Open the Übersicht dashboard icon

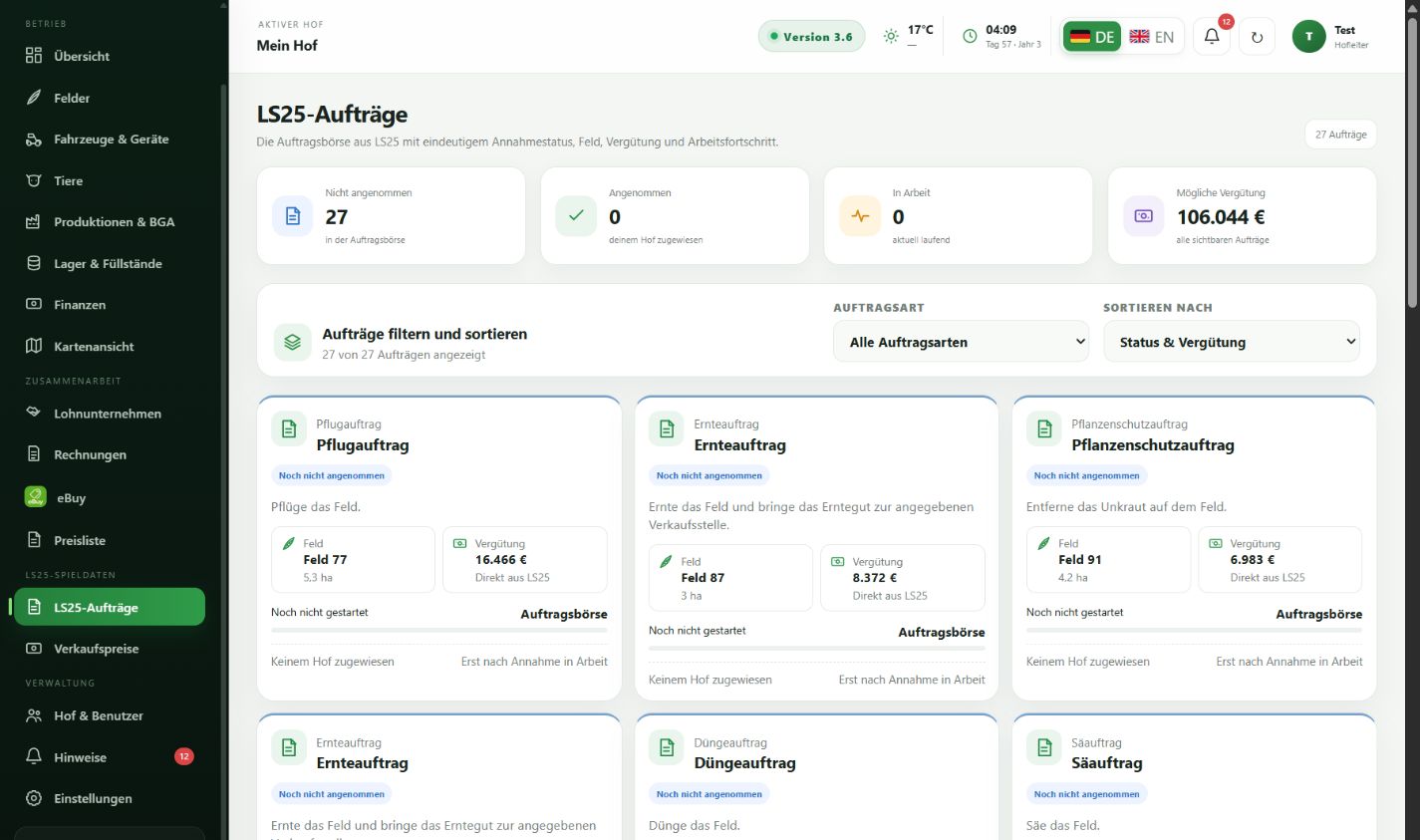point(34,56)
